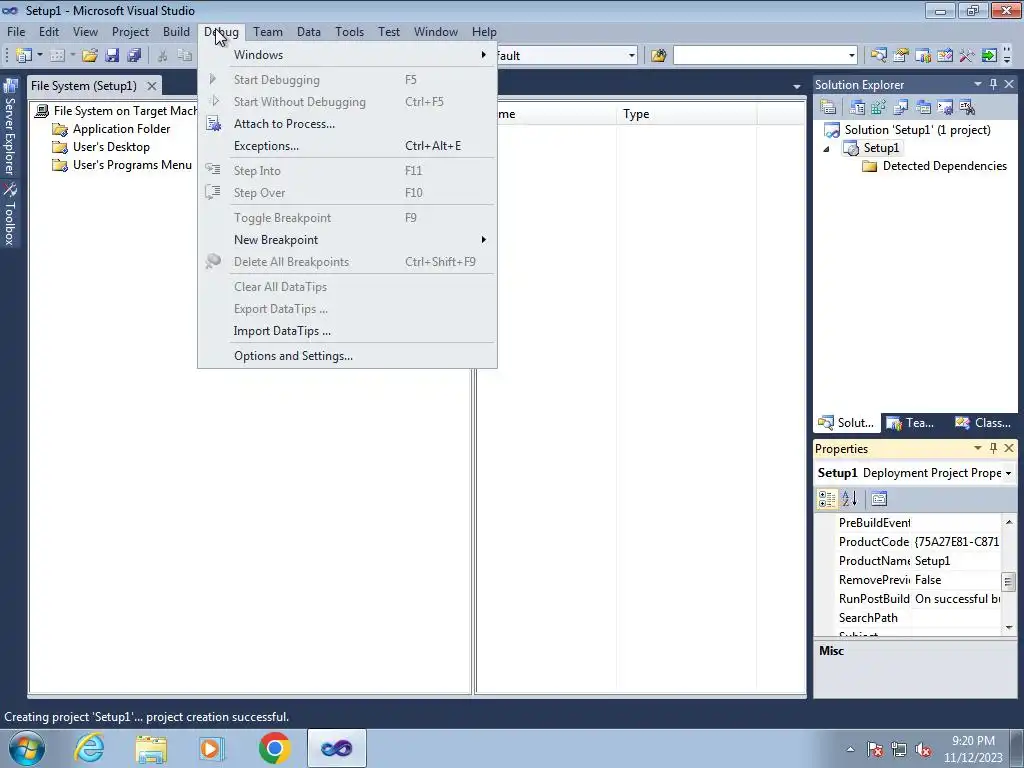Viewport: 1024px width, 768px height.
Task: Pin the Properties panel
Action: point(993,448)
